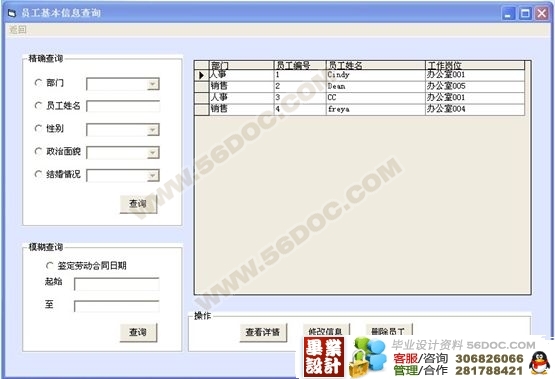This screenshot has width=555, height=379.
Task: Click 办公室001 cell in Cindy's row
Action: (x=475, y=75)
